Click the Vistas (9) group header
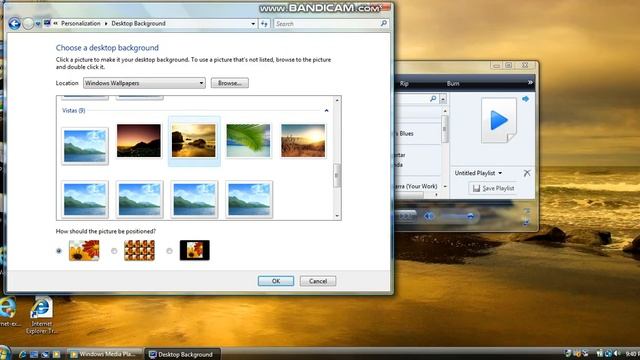Viewport: 640px width, 360px height. [x=73, y=111]
